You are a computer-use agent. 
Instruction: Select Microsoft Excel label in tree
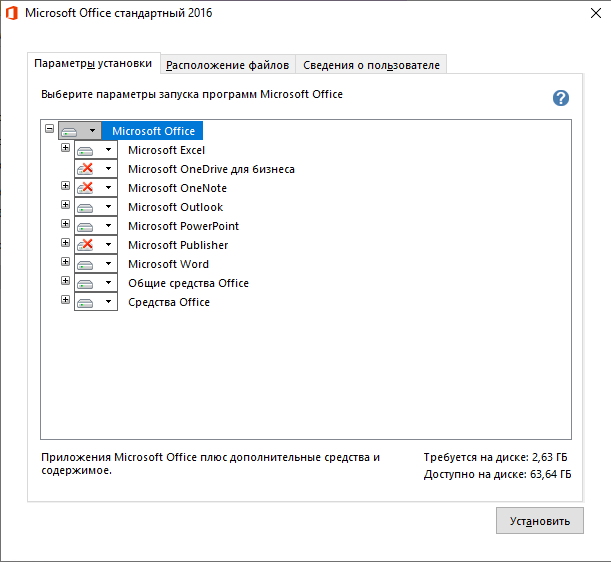tap(166, 150)
